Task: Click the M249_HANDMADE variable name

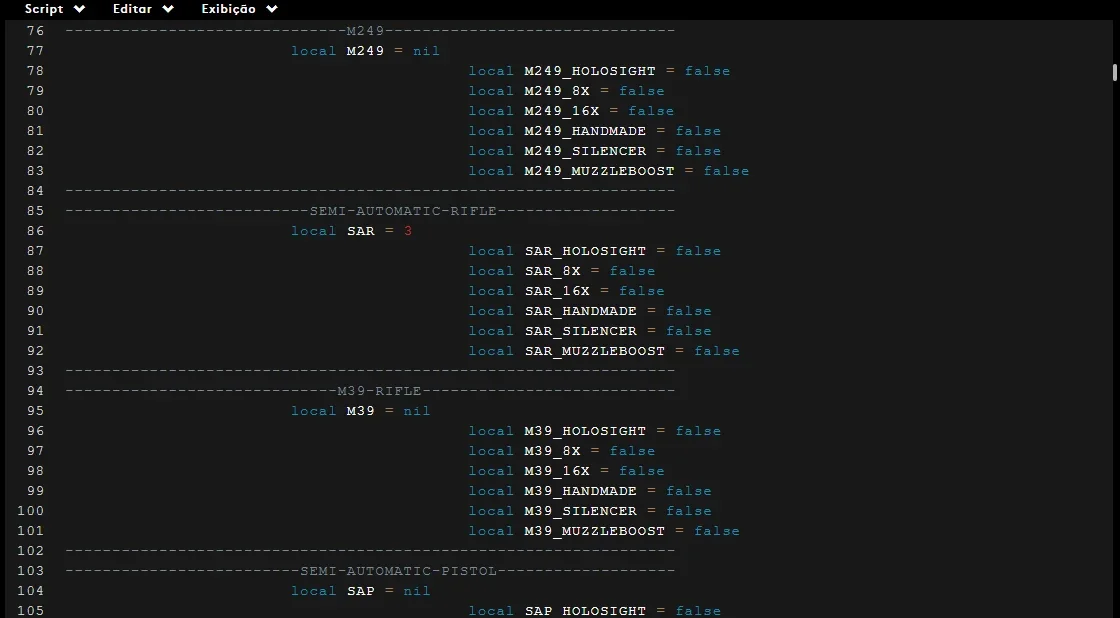Action: [585, 131]
